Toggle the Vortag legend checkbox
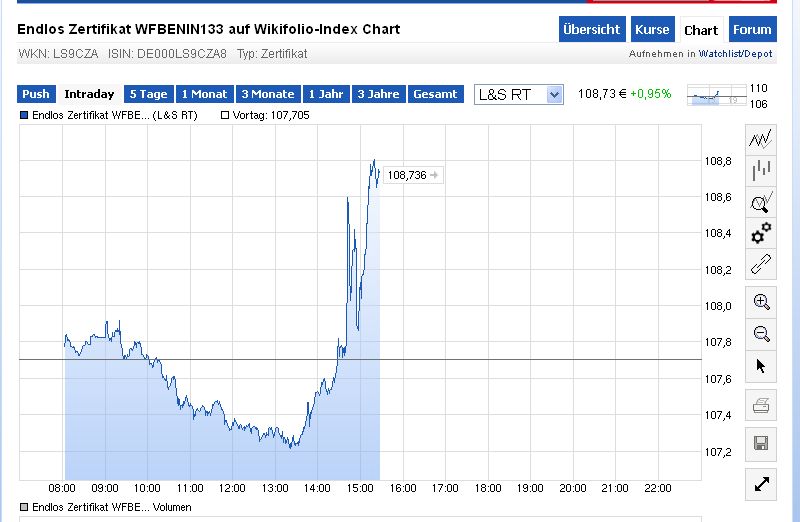800x522 pixels. click(x=224, y=115)
